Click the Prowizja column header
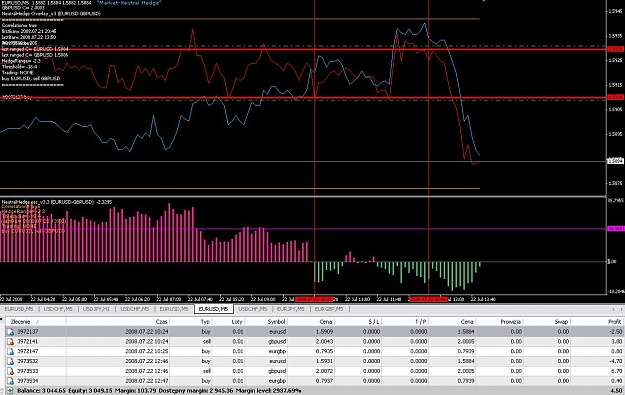The width and height of the screenshot is (625, 395). (511, 322)
